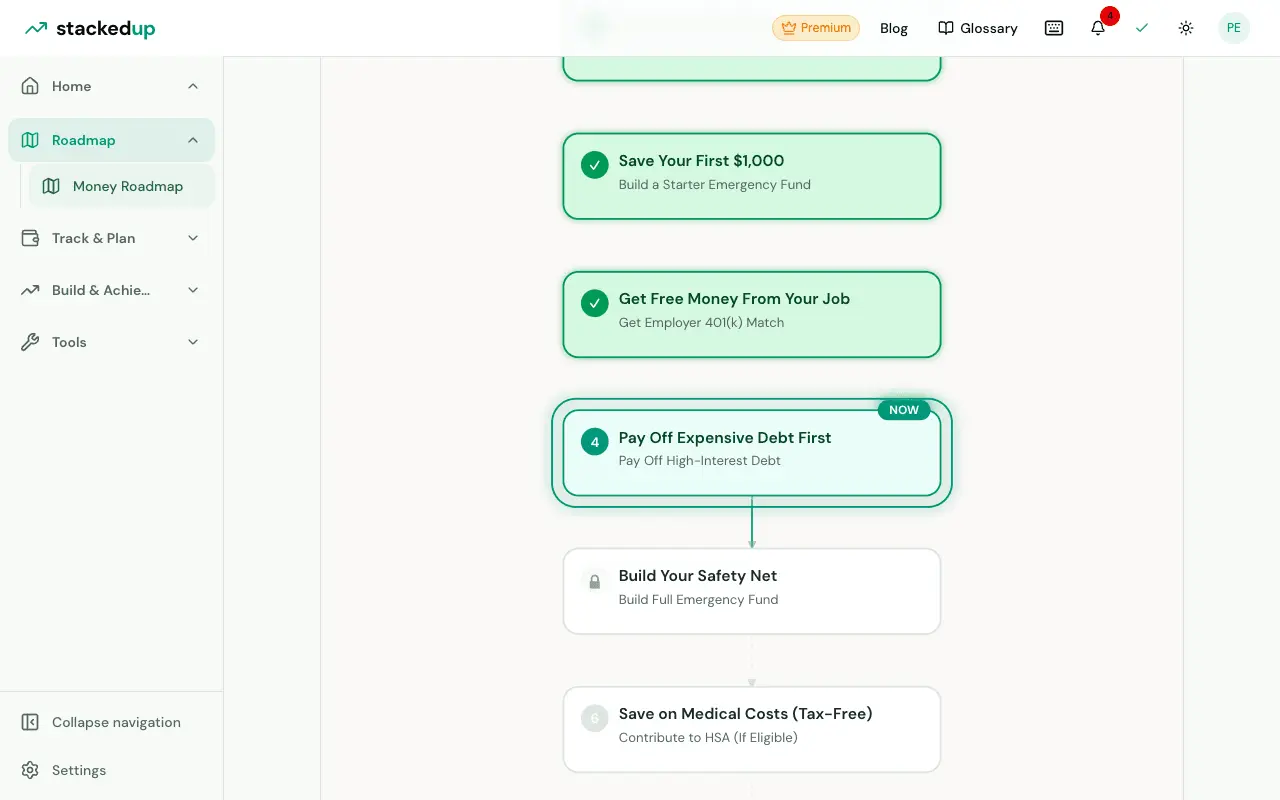The width and height of the screenshot is (1280, 800).
Task: Click the Settings gear icon
Action: 30,770
